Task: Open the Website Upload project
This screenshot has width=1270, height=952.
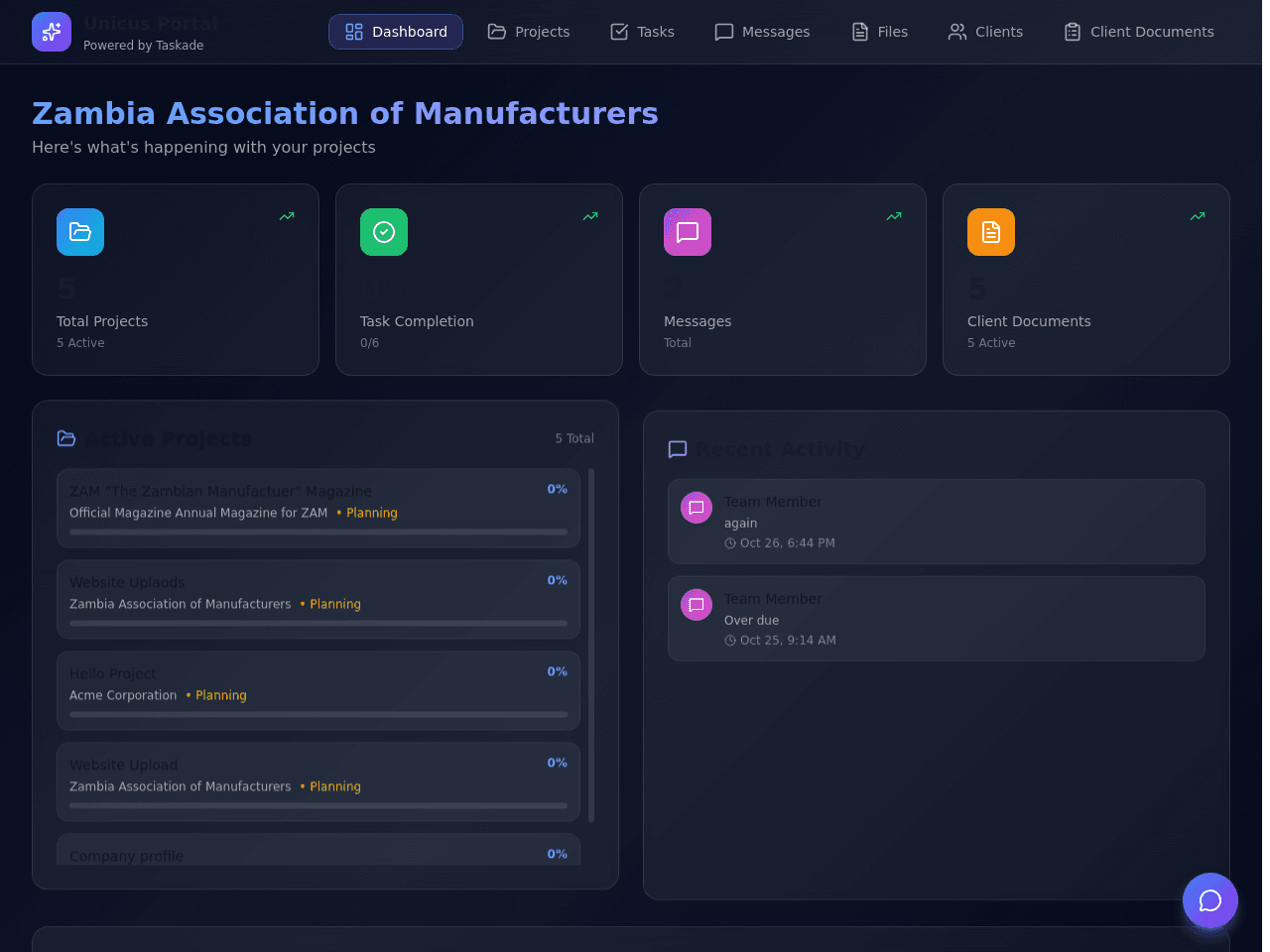Action: pyautogui.click(x=318, y=781)
